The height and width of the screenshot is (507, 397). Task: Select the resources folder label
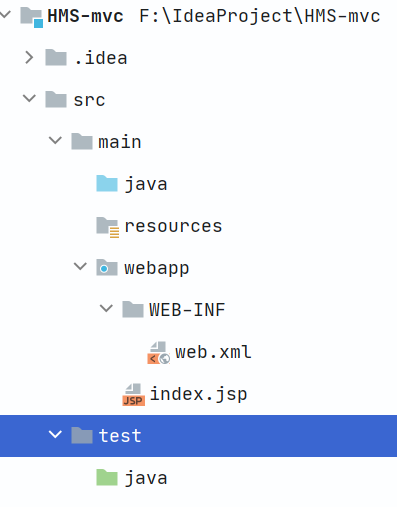173,227
